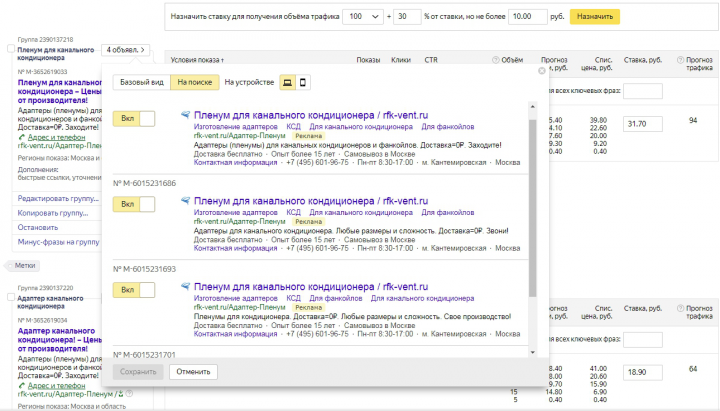The height and width of the screenshot is (411, 720).
Task: Open Изготовление адаптеров sitelink in first ad
Action: coord(236,127)
